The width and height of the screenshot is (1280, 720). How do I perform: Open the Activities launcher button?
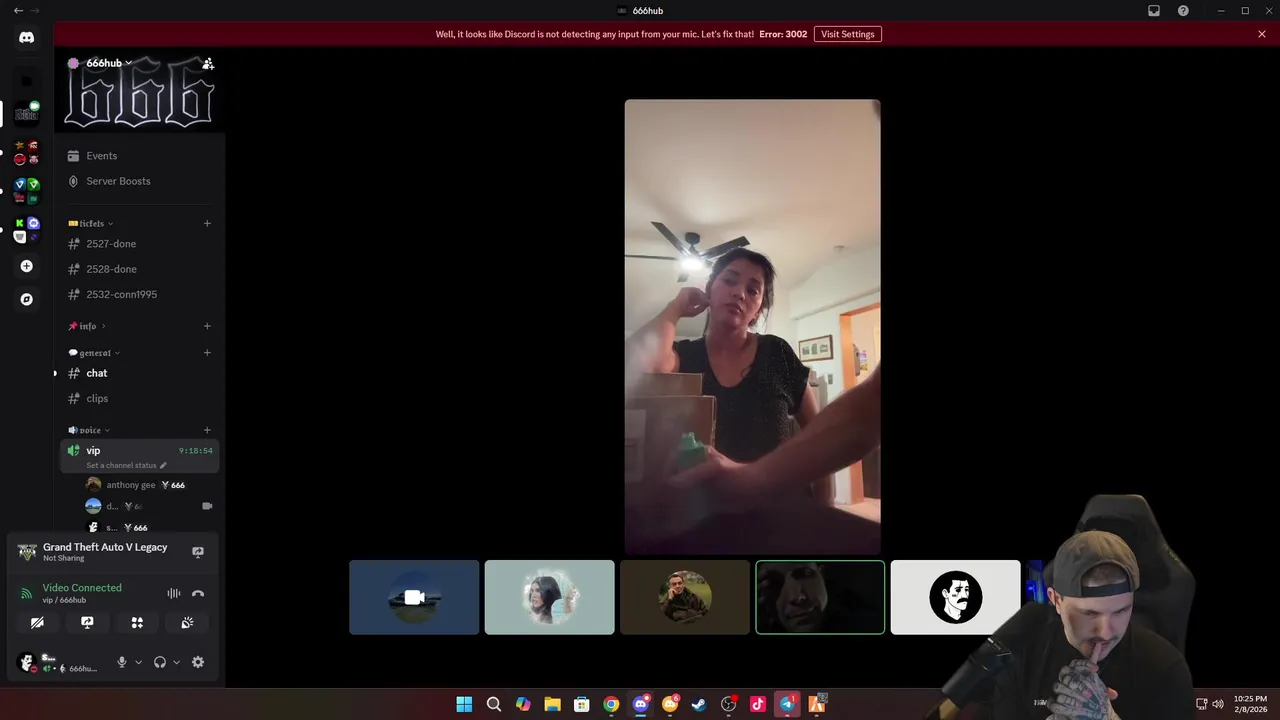coord(137,622)
